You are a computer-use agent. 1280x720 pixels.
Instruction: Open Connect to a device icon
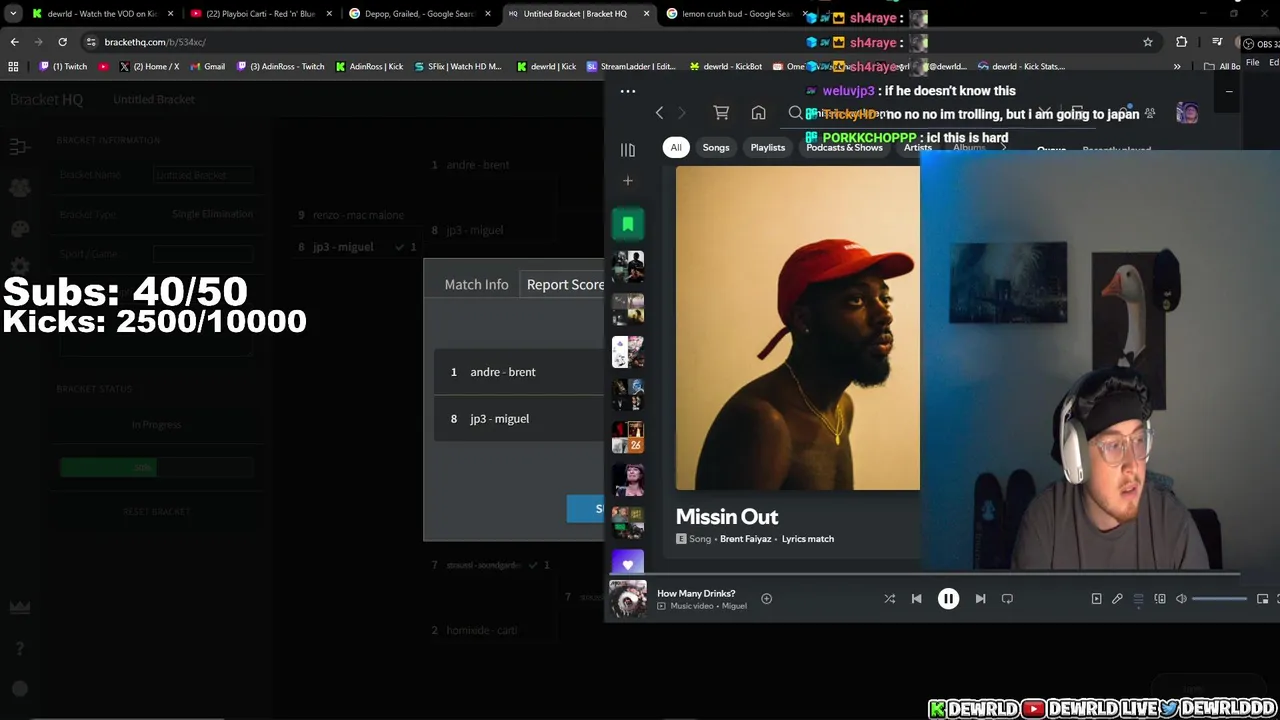[x=1160, y=599]
